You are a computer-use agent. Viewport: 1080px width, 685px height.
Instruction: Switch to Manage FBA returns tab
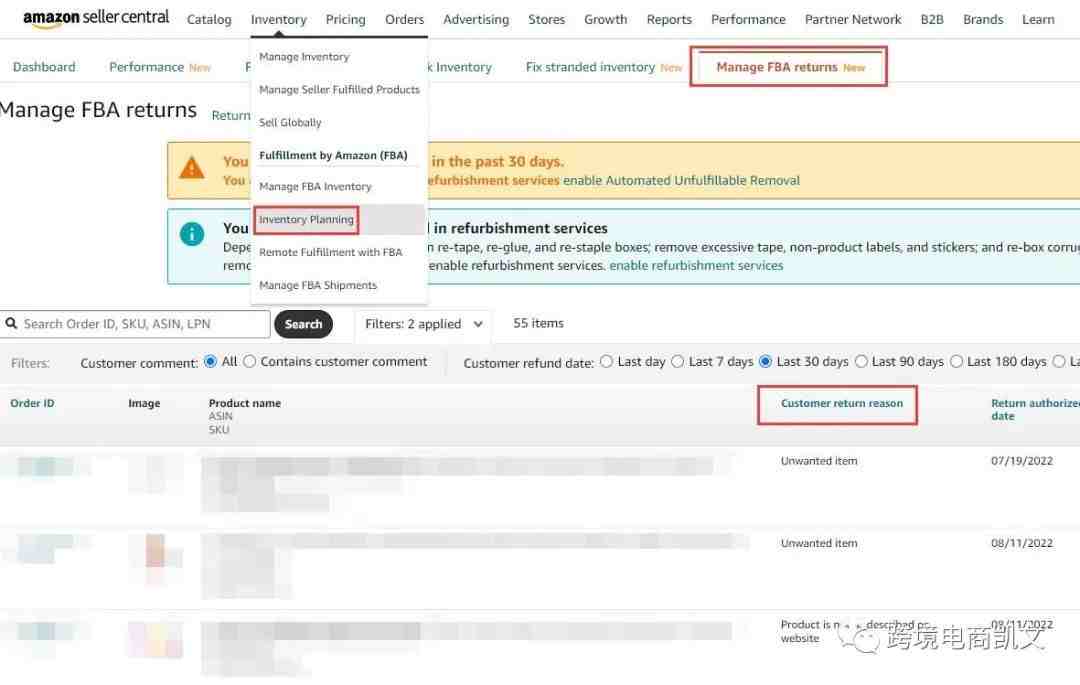[x=789, y=67]
